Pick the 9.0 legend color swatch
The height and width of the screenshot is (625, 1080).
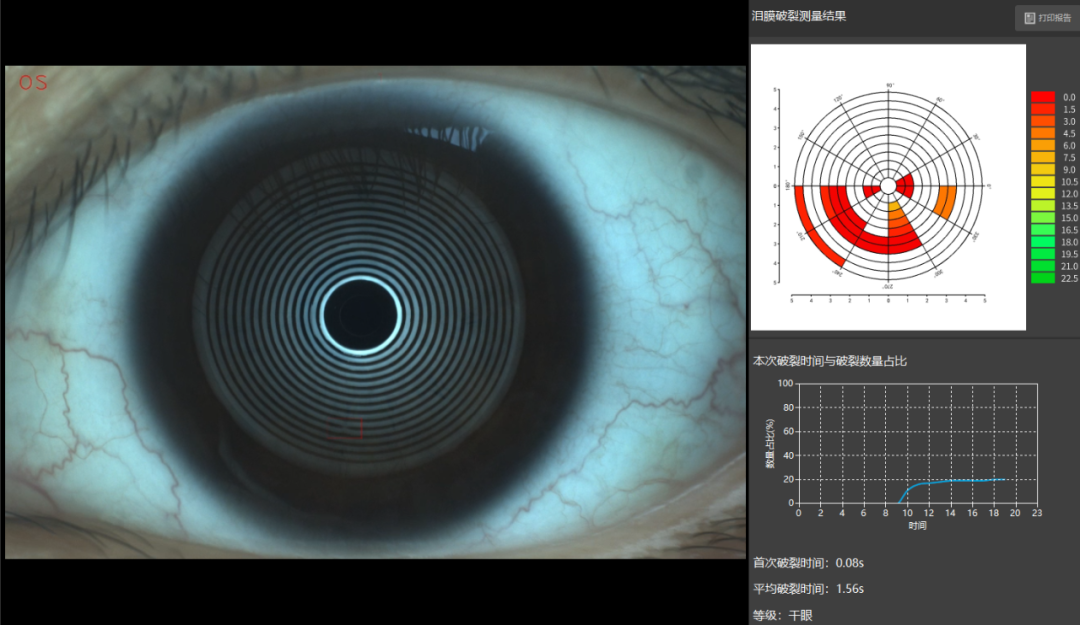click(1043, 170)
